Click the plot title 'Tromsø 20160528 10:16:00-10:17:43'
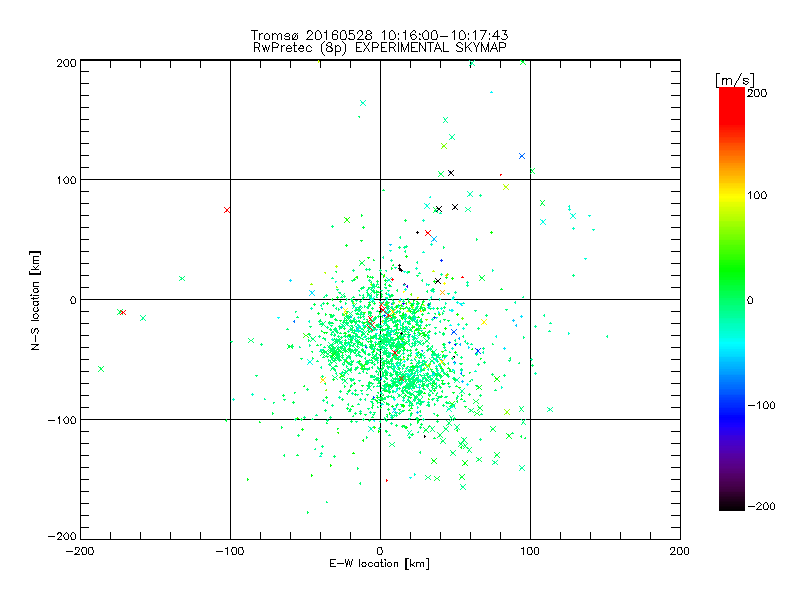 (379, 35)
